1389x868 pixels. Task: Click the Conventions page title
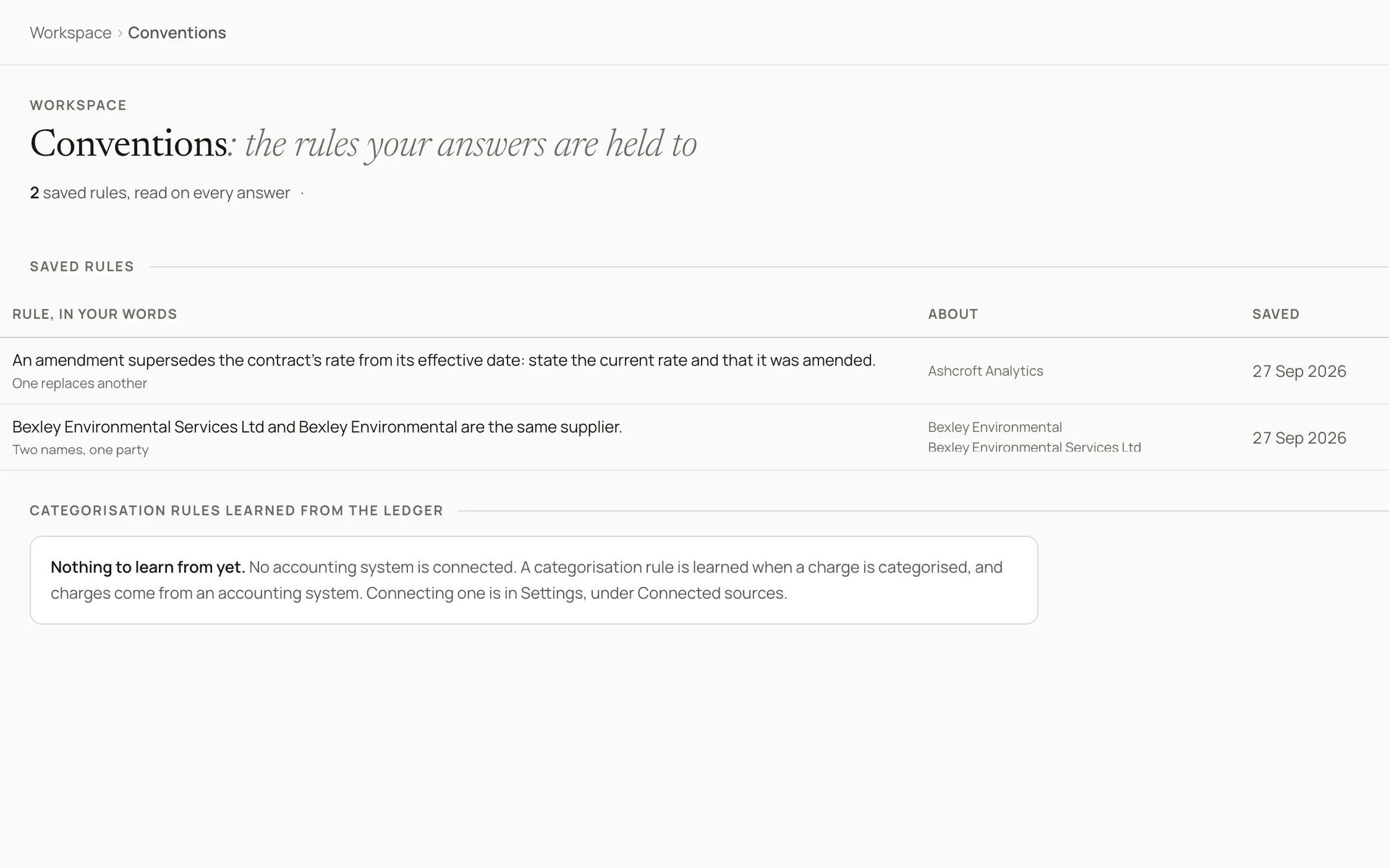[x=363, y=144]
